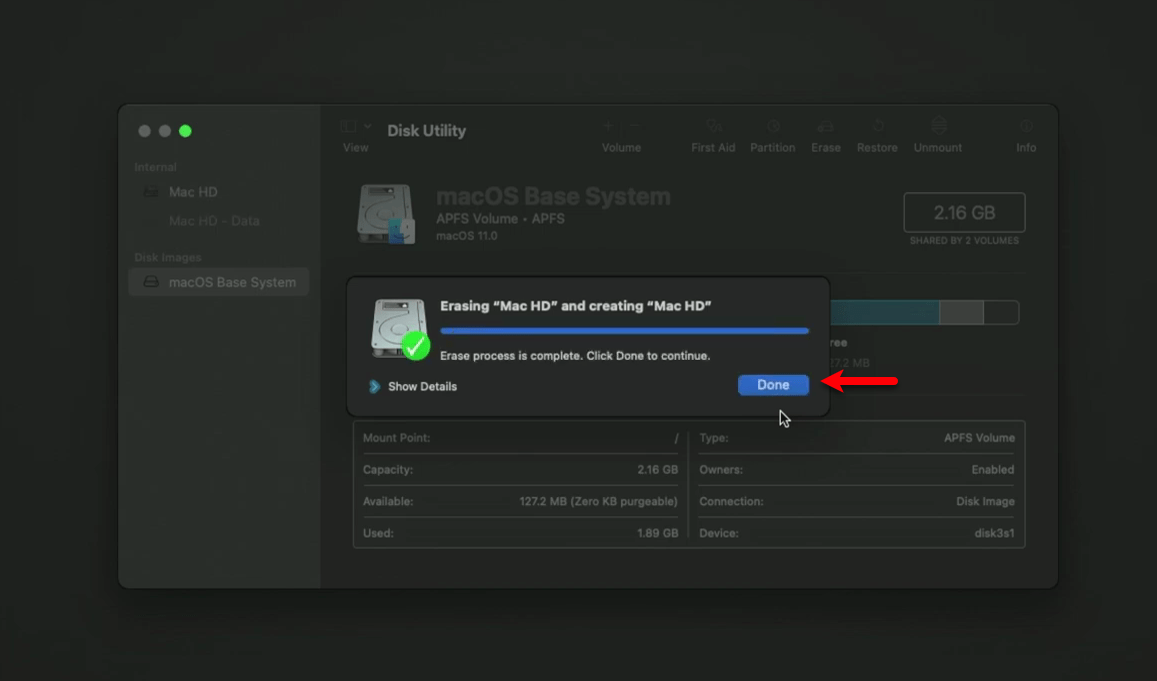The width and height of the screenshot is (1157, 681).
Task: Click the erase progress bar
Action: [x=624, y=331]
